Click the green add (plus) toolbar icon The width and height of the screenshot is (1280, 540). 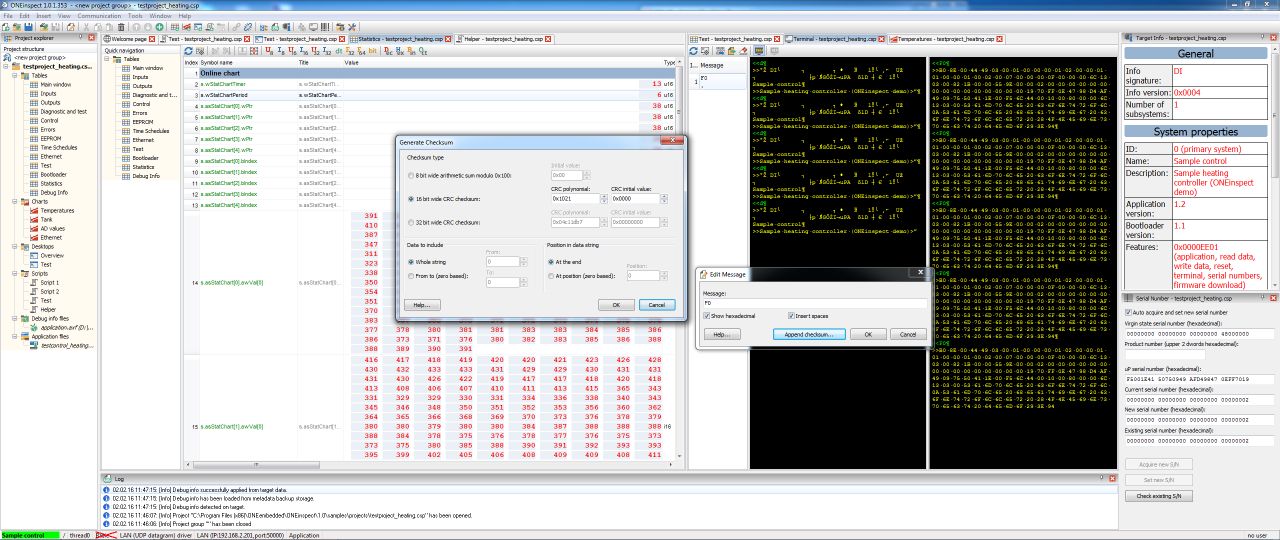click(x=159, y=26)
